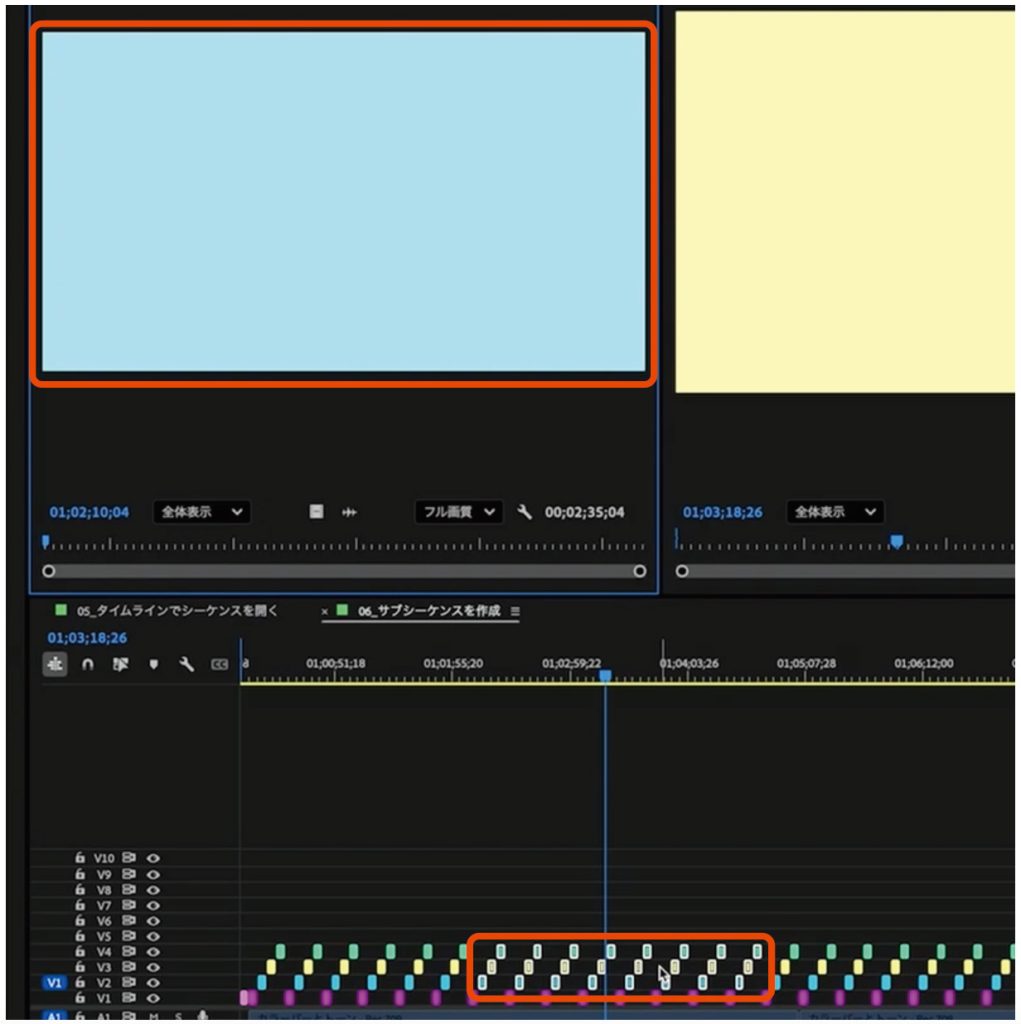Open the source monitor wrench settings

click(x=524, y=512)
